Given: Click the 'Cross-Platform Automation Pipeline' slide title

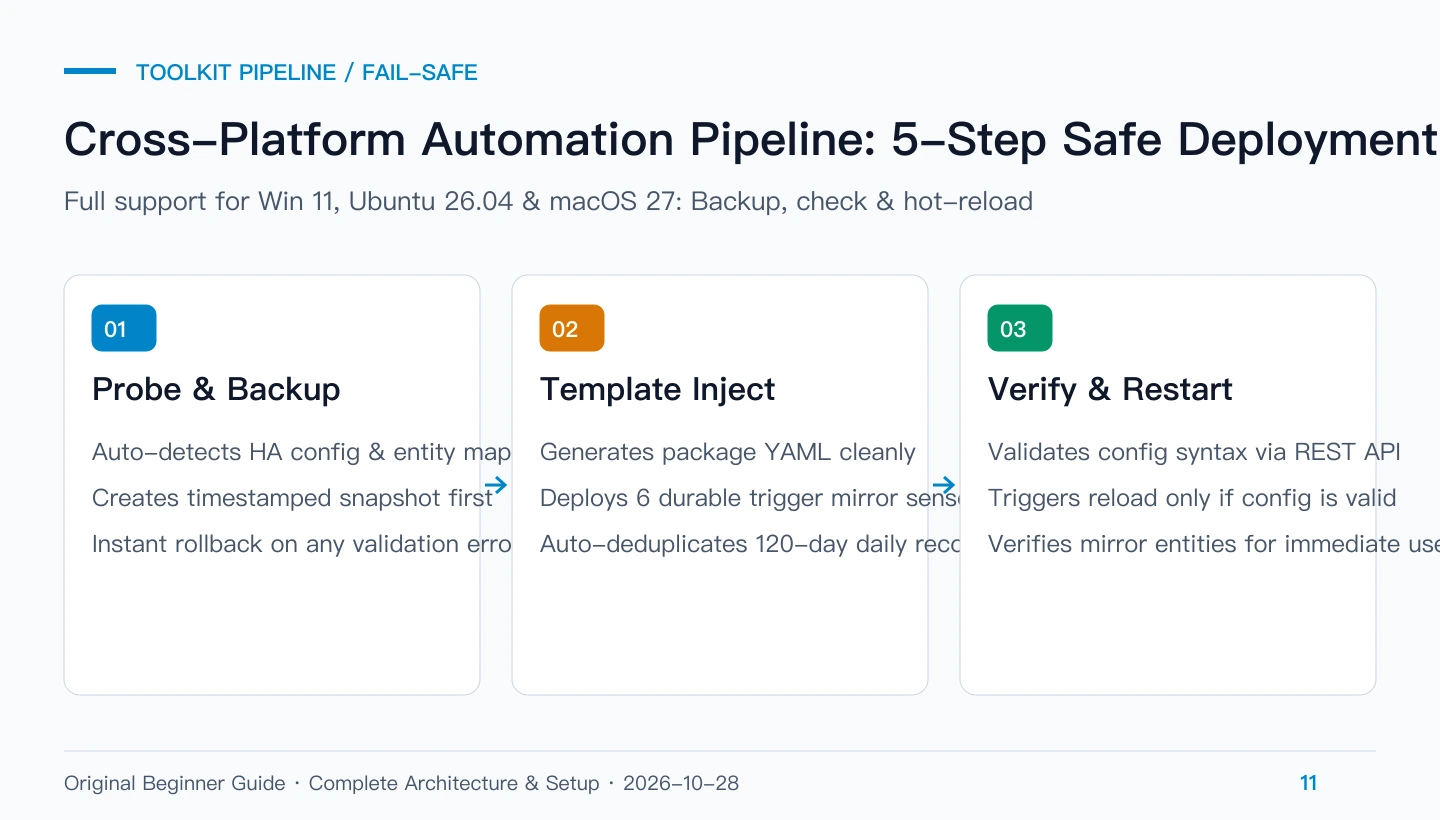Looking at the screenshot, I should tap(750, 139).
